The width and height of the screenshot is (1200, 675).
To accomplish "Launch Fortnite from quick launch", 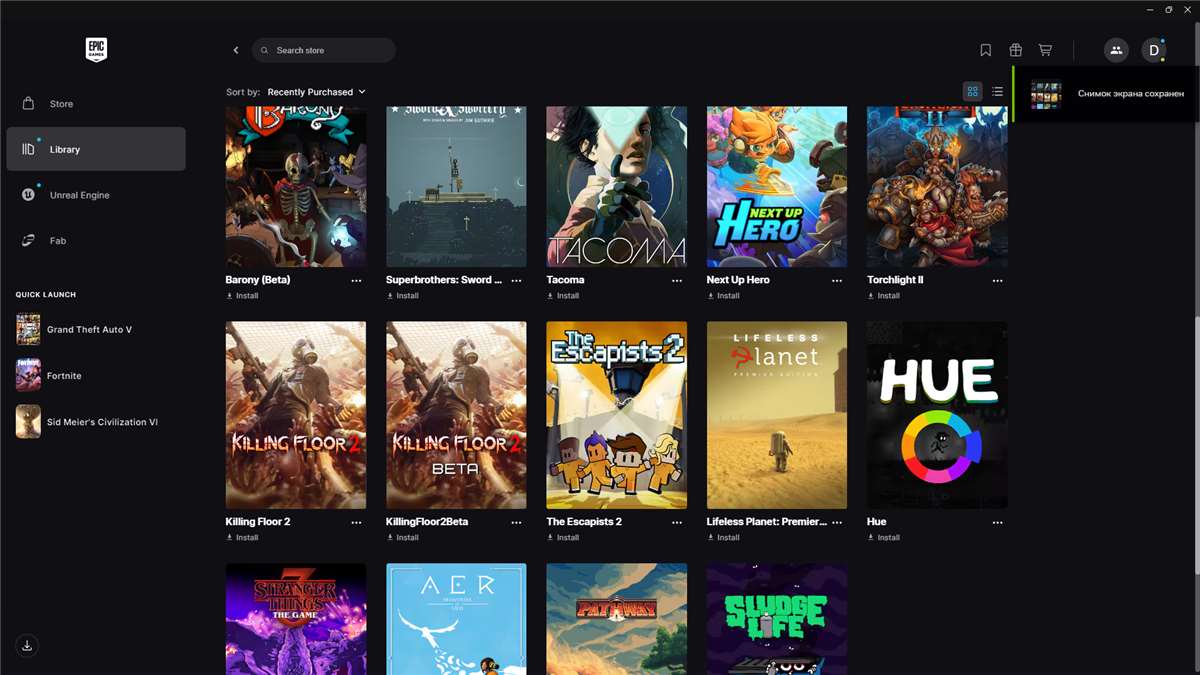I will (96, 375).
